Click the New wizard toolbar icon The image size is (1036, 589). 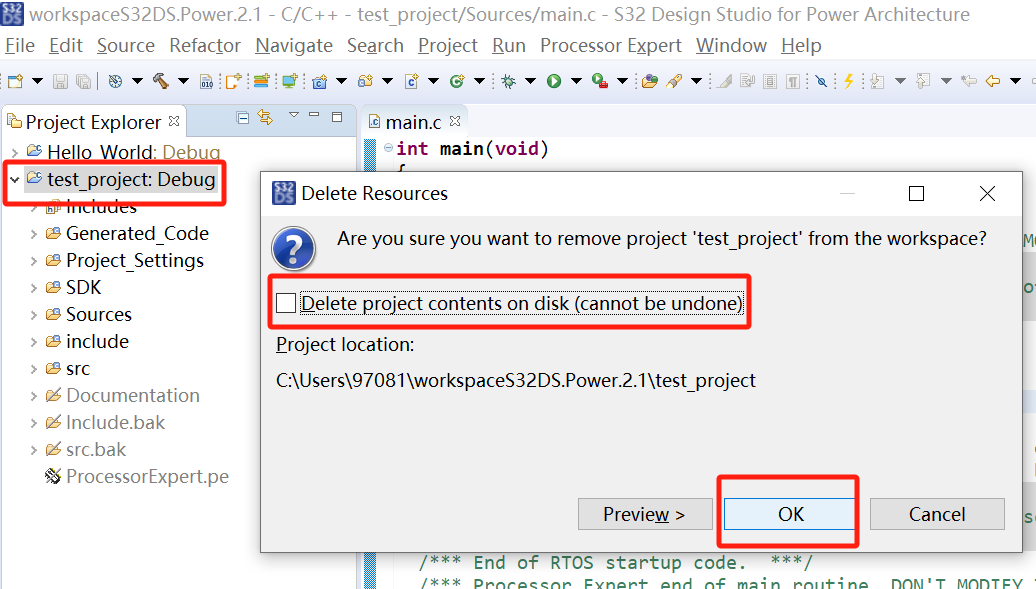point(15,81)
